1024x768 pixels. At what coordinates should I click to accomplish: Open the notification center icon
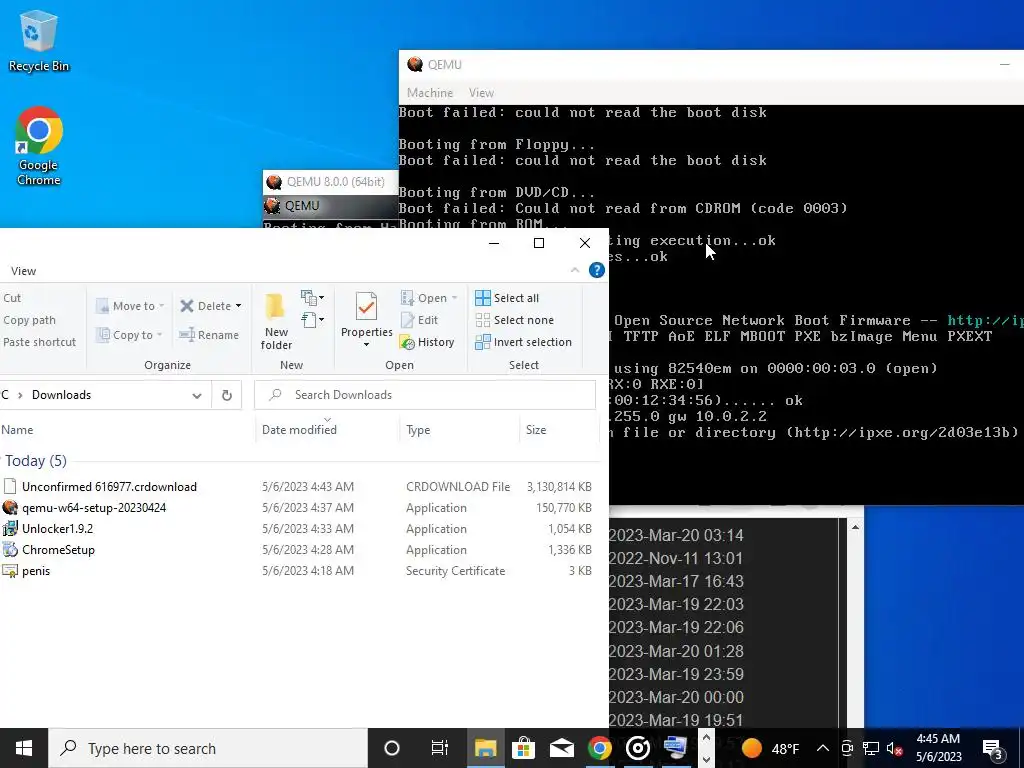993,748
